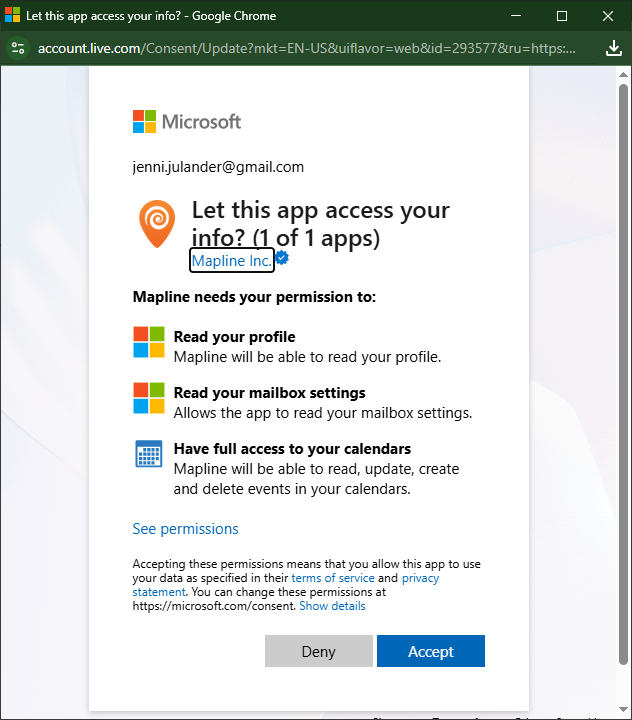Expand the See permissions link
The image size is (632, 720).
pyautogui.click(x=185, y=528)
